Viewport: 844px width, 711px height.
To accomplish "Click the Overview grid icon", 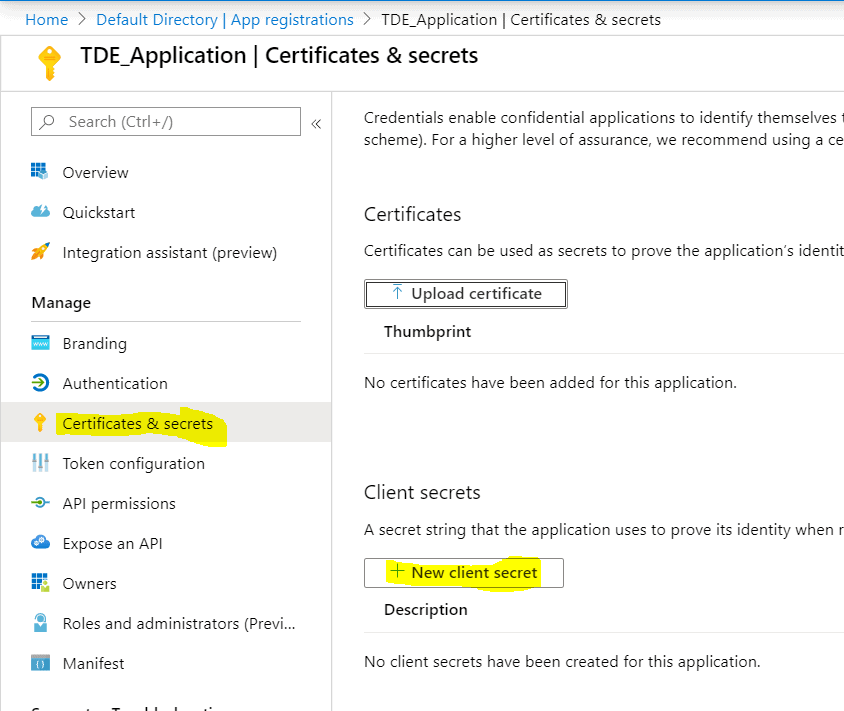I will (x=40, y=172).
